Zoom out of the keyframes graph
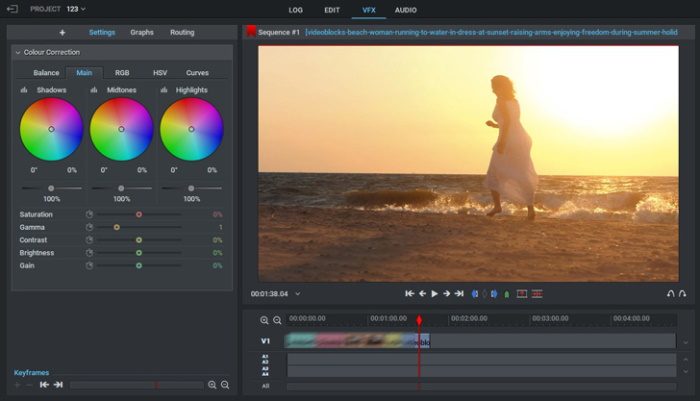This screenshot has width=700, height=401. pos(225,385)
